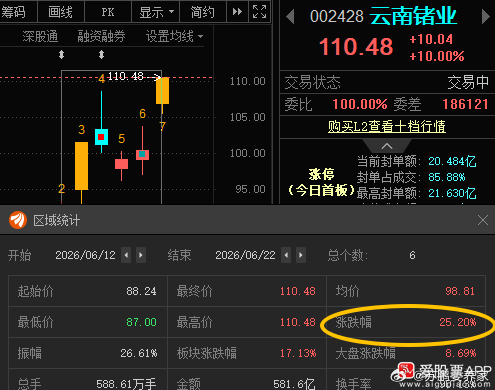This screenshot has height=390, width=495.
Task: Click the 深股通 label
Action: (x=40, y=36)
